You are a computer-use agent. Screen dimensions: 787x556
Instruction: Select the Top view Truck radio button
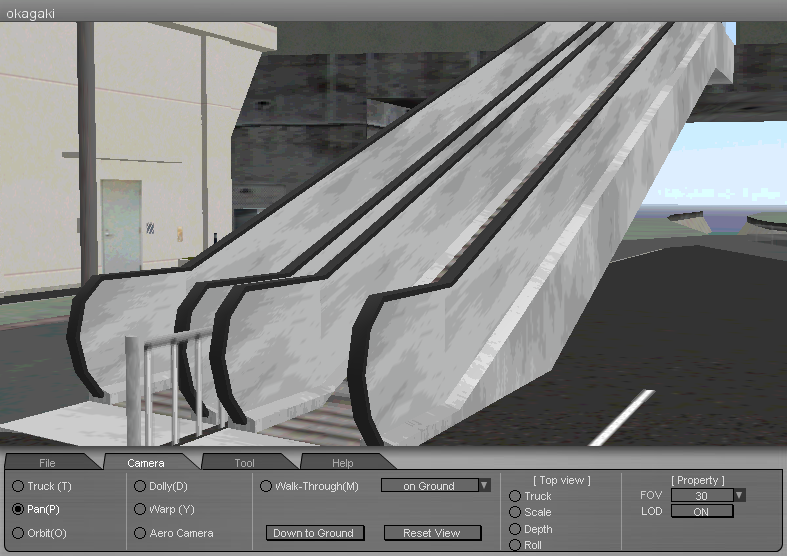[515, 496]
